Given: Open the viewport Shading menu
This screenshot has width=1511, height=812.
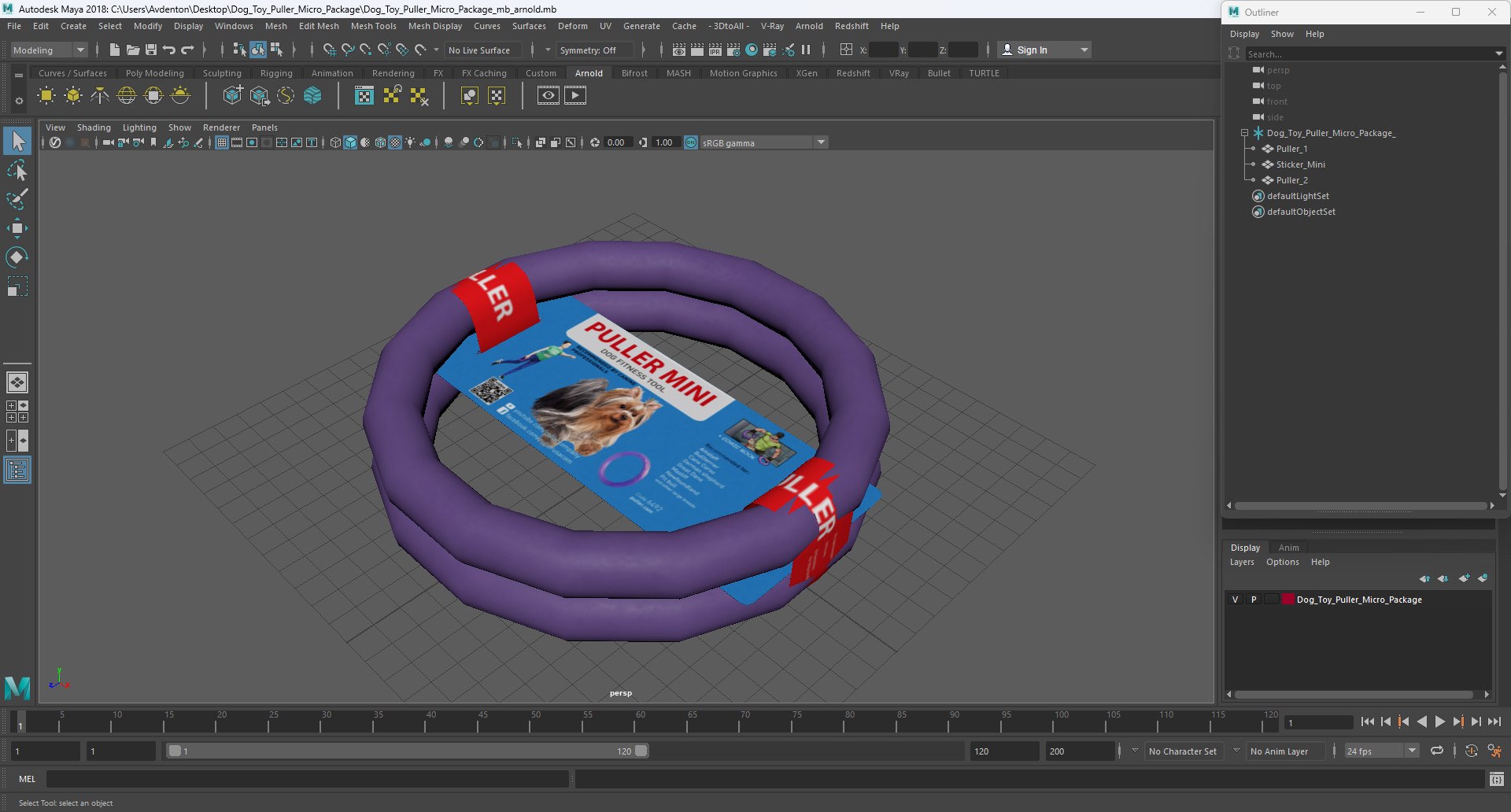Looking at the screenshot, I should 94,127.
